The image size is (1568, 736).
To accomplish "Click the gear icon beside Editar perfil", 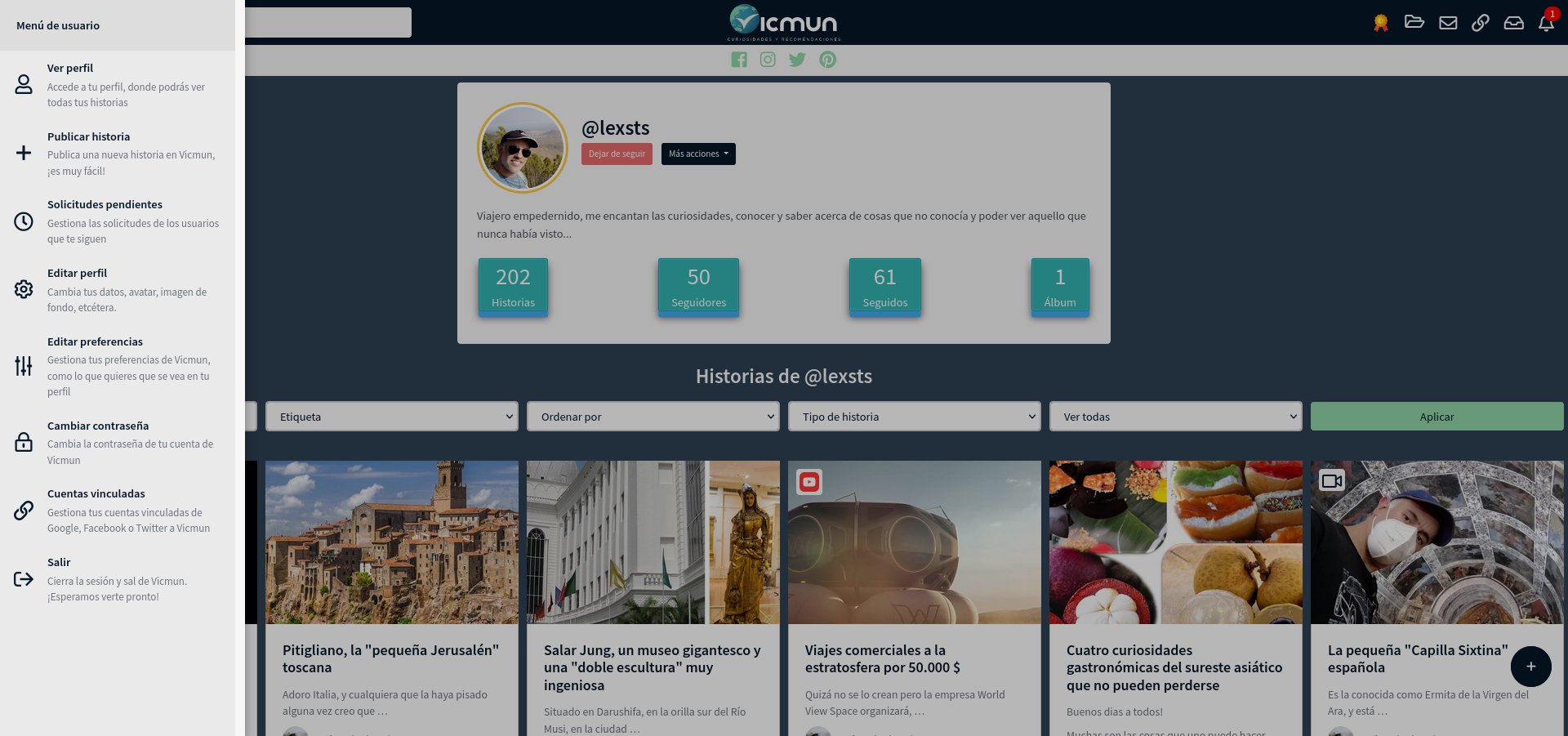I will 24,289.
